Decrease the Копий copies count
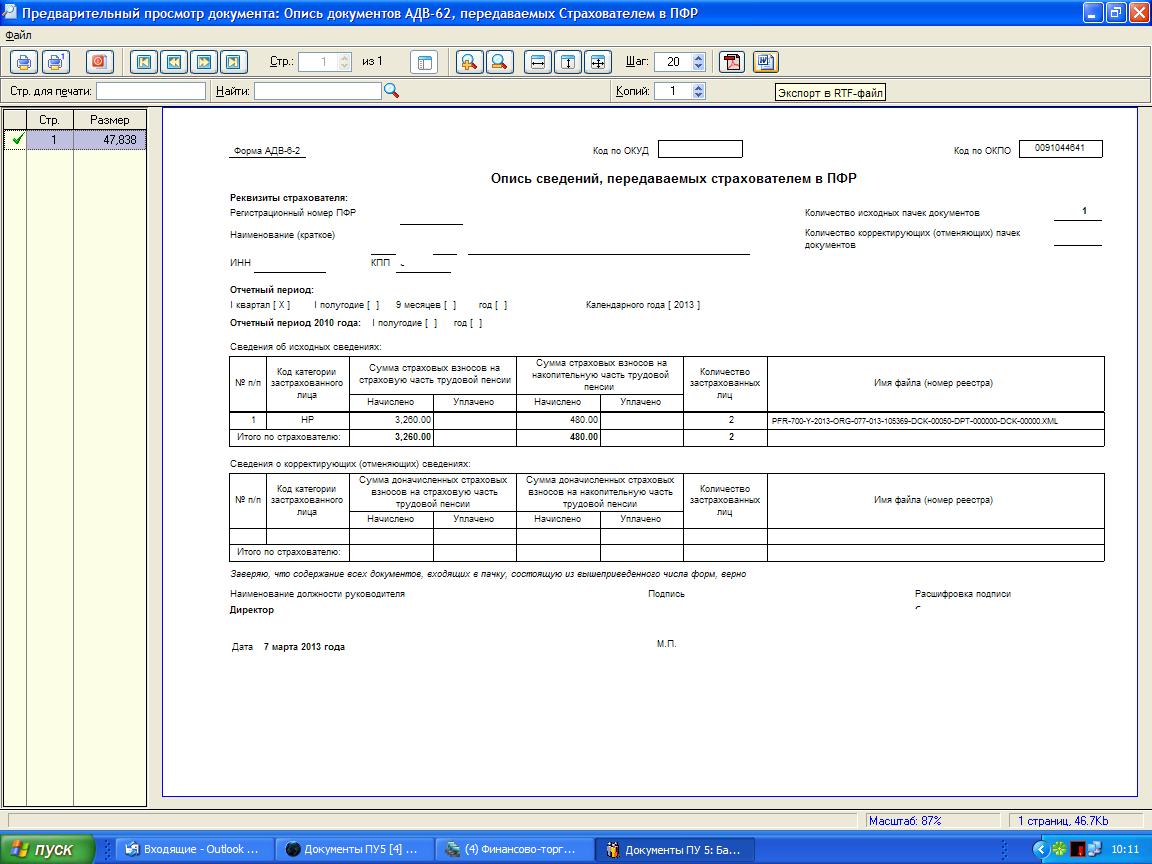 click(x=698, y=95)
